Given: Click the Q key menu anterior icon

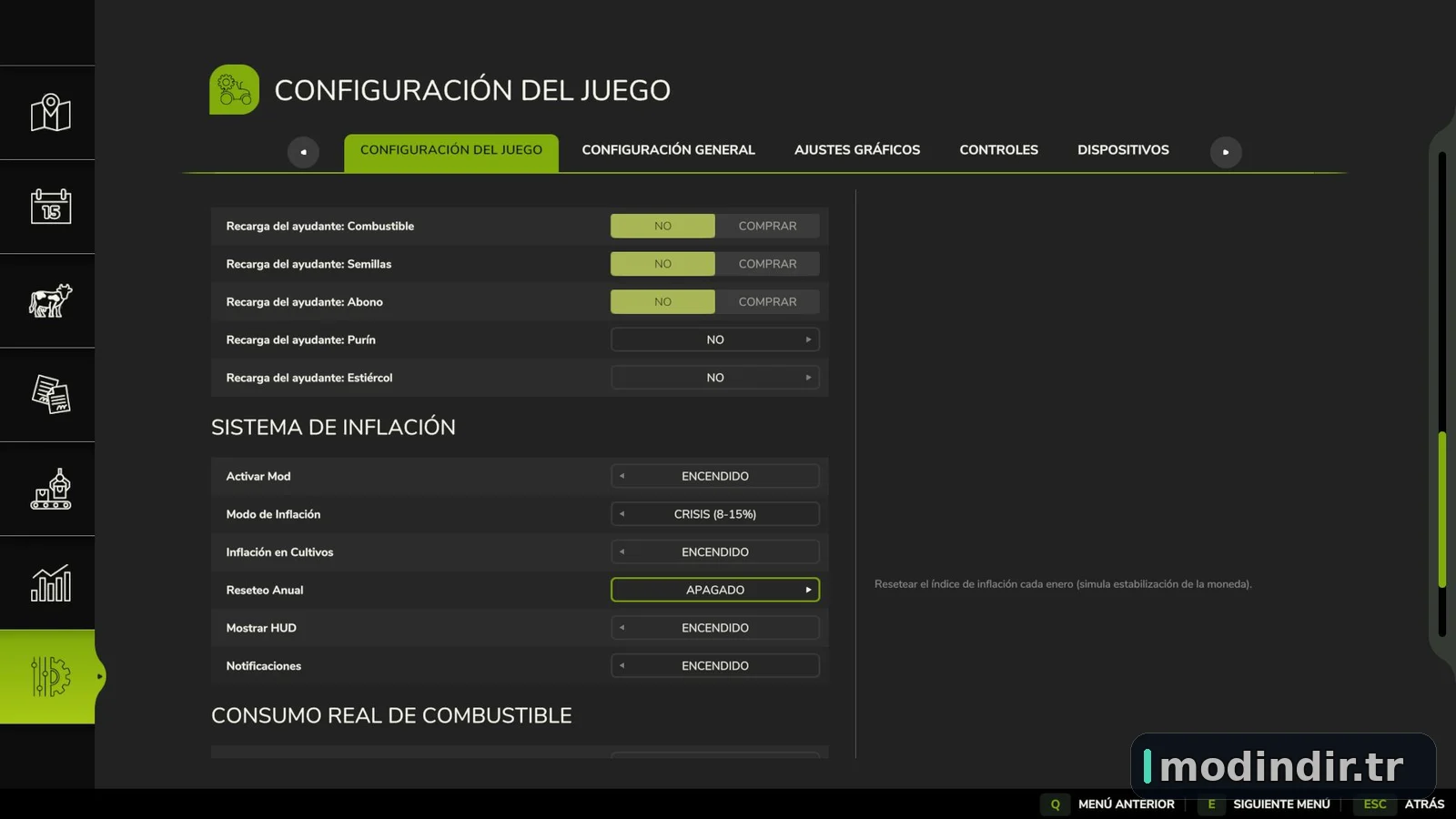Looking at the screenshot, I should tap(1056, 804).
